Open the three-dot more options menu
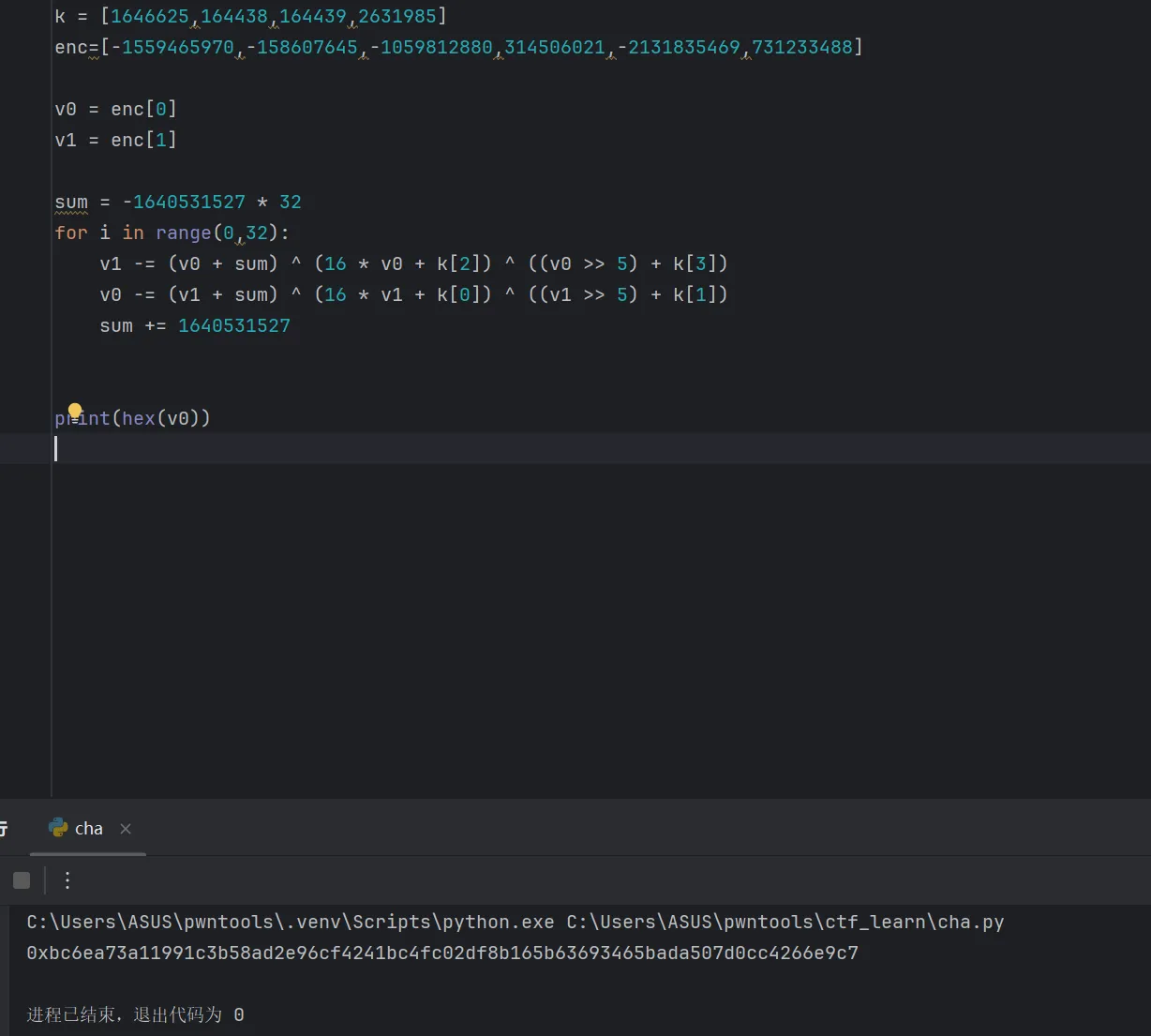Image resolution: width=1151 pixels, height=1036 pixels. click(x=67, y=879)
